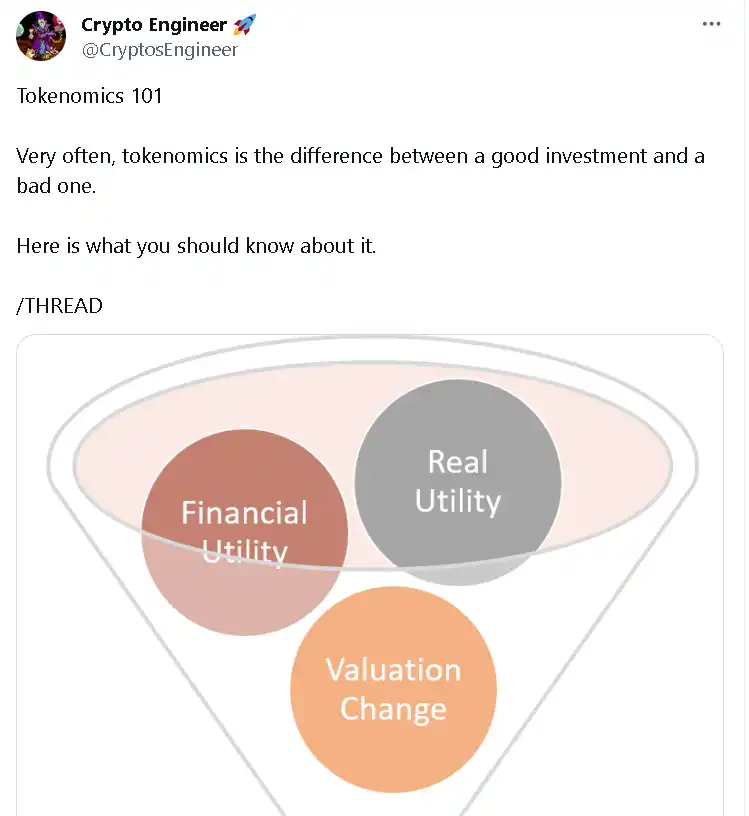749x816 pixels.
Task: Click the "Here is what you should know" line
Action: click(196, 246)
